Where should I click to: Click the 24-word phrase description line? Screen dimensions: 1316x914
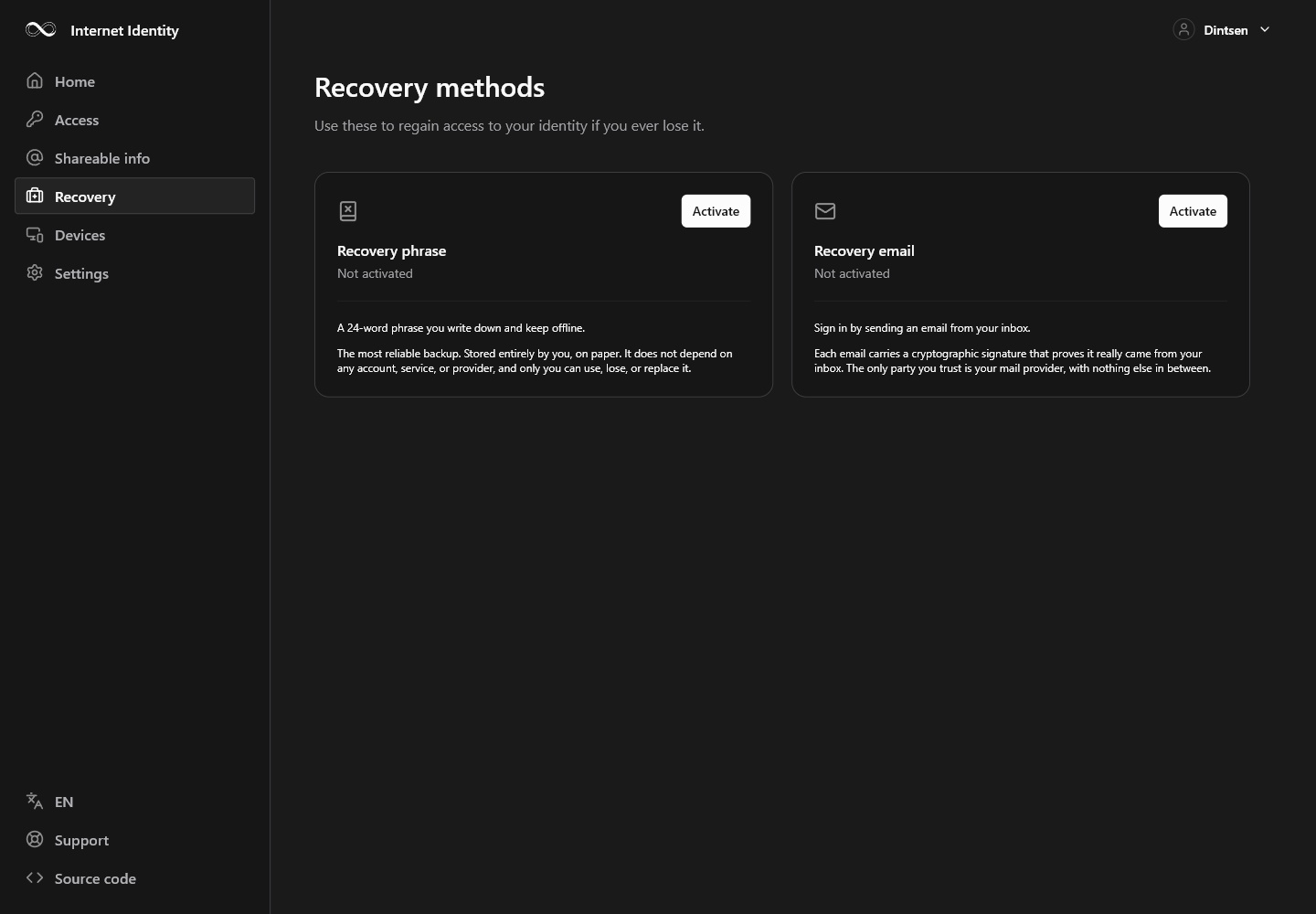click(461, 328)
